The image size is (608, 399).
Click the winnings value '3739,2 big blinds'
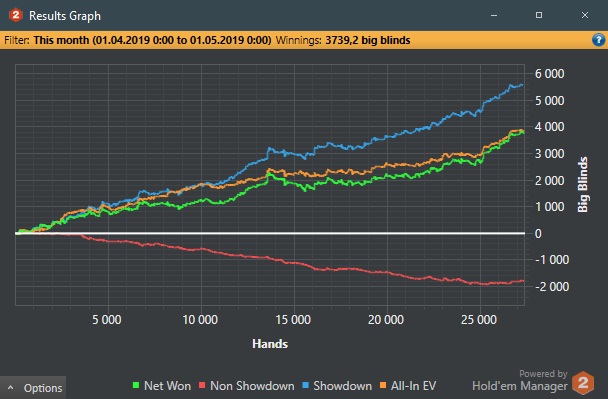pyautogui.click(x=368, y=40)
